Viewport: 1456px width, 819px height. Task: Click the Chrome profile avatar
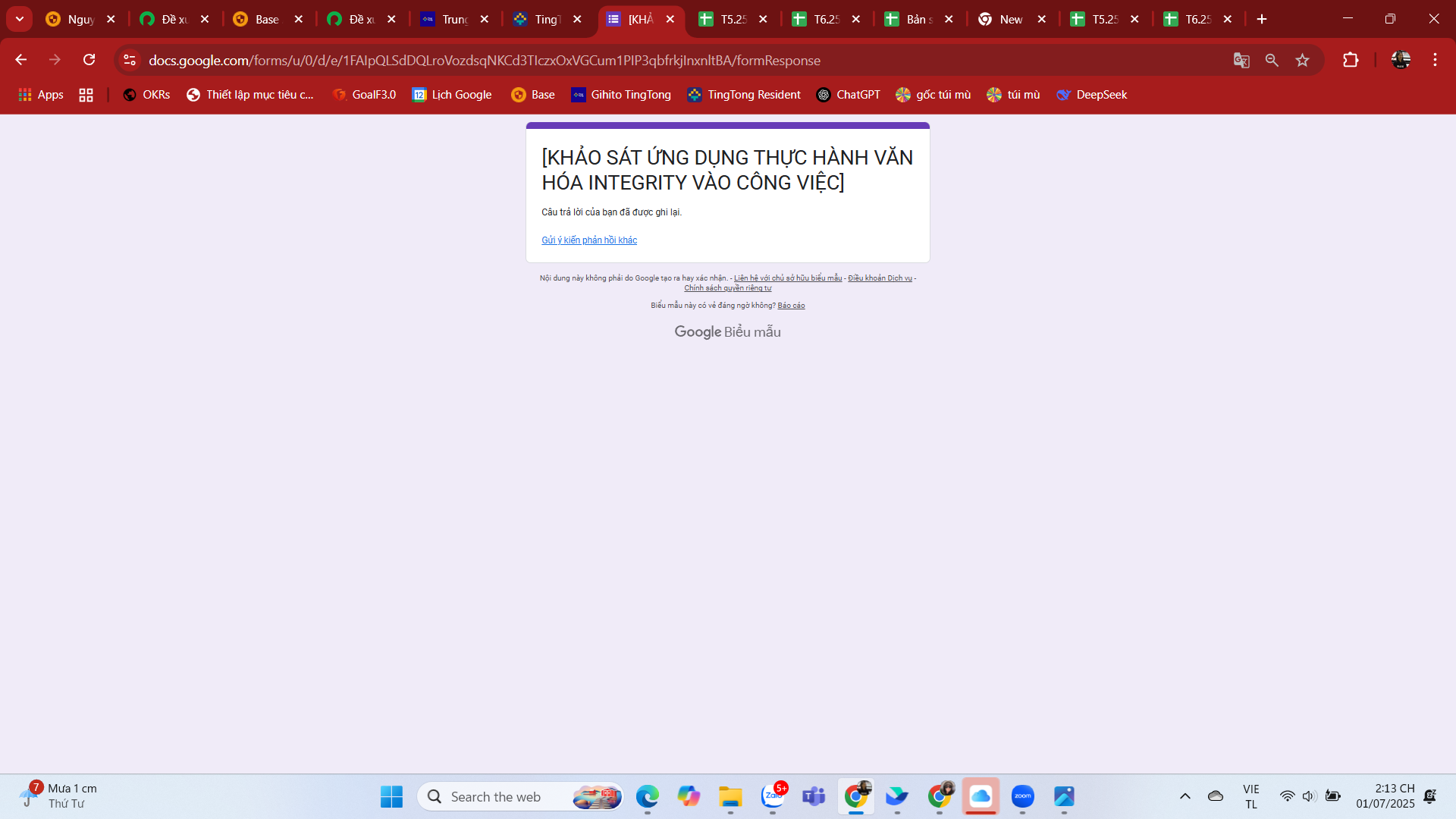coord(1401,60)
